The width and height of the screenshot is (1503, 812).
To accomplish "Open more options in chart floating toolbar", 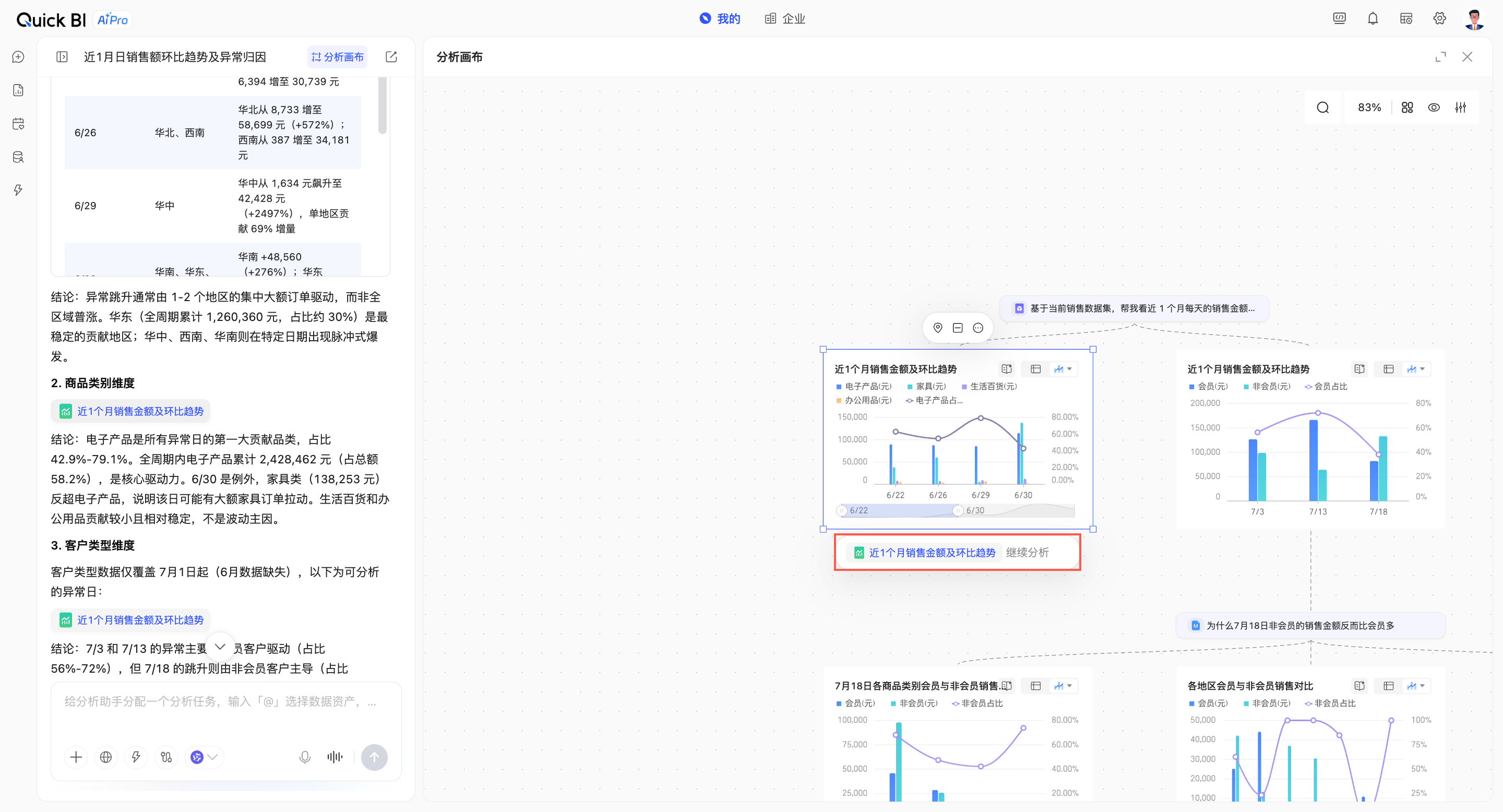I will tap(978, 328).
